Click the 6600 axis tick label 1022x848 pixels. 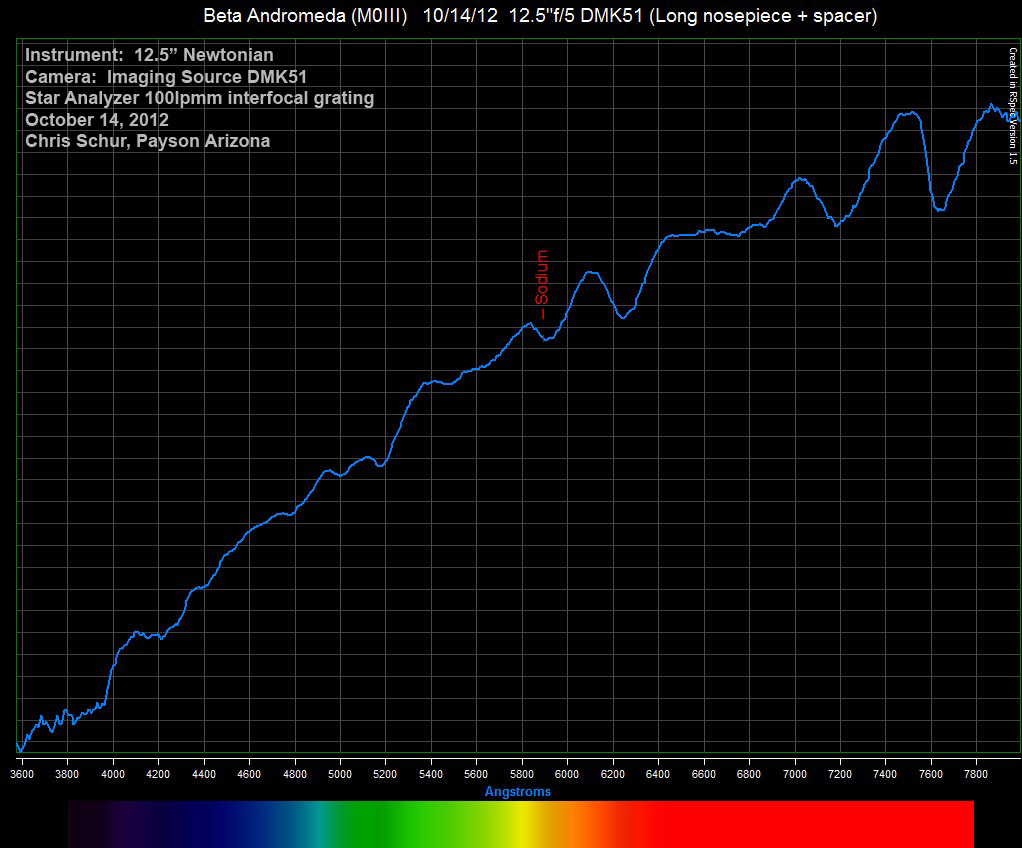[704, 774]
